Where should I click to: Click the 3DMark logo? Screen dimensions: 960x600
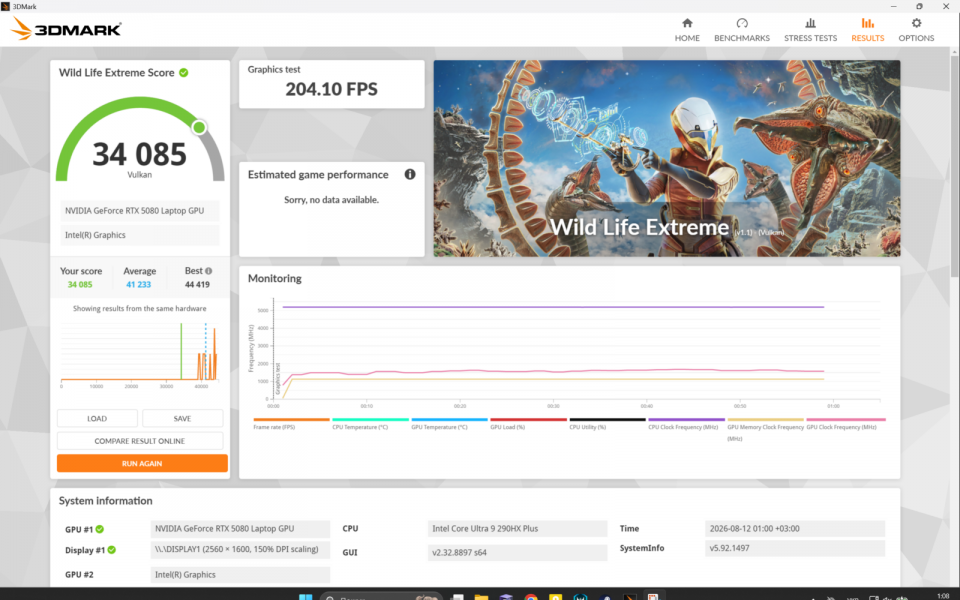tap(66, 28)
